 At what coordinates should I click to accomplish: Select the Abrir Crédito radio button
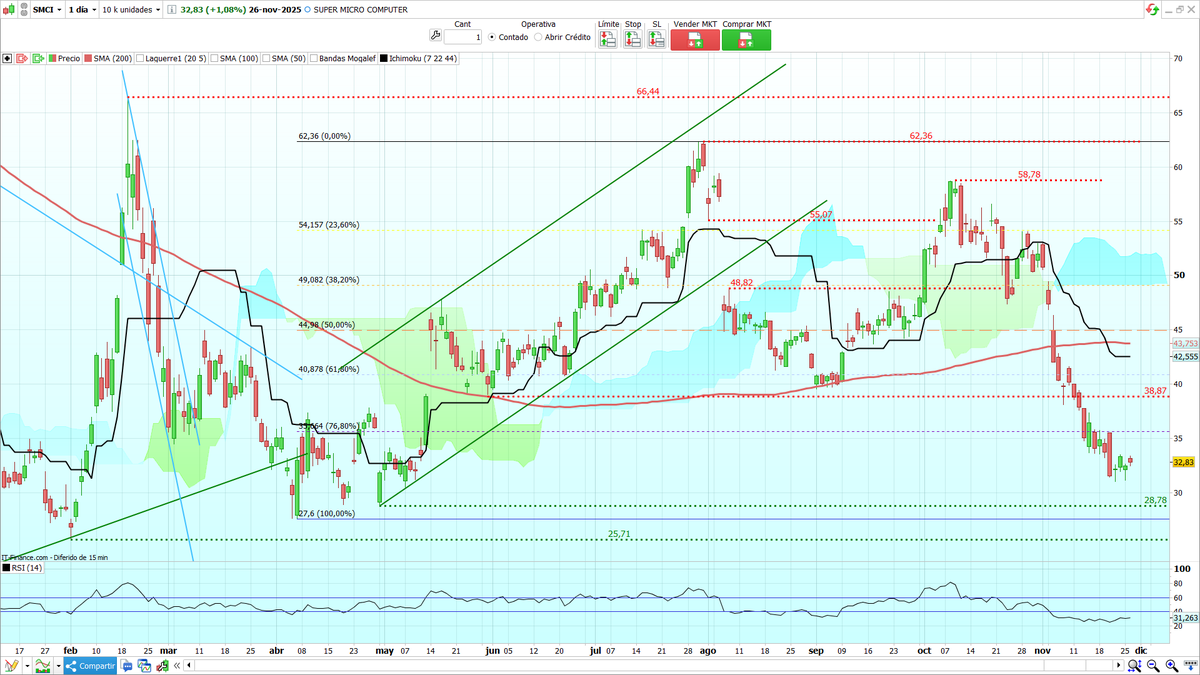point(538,37)
